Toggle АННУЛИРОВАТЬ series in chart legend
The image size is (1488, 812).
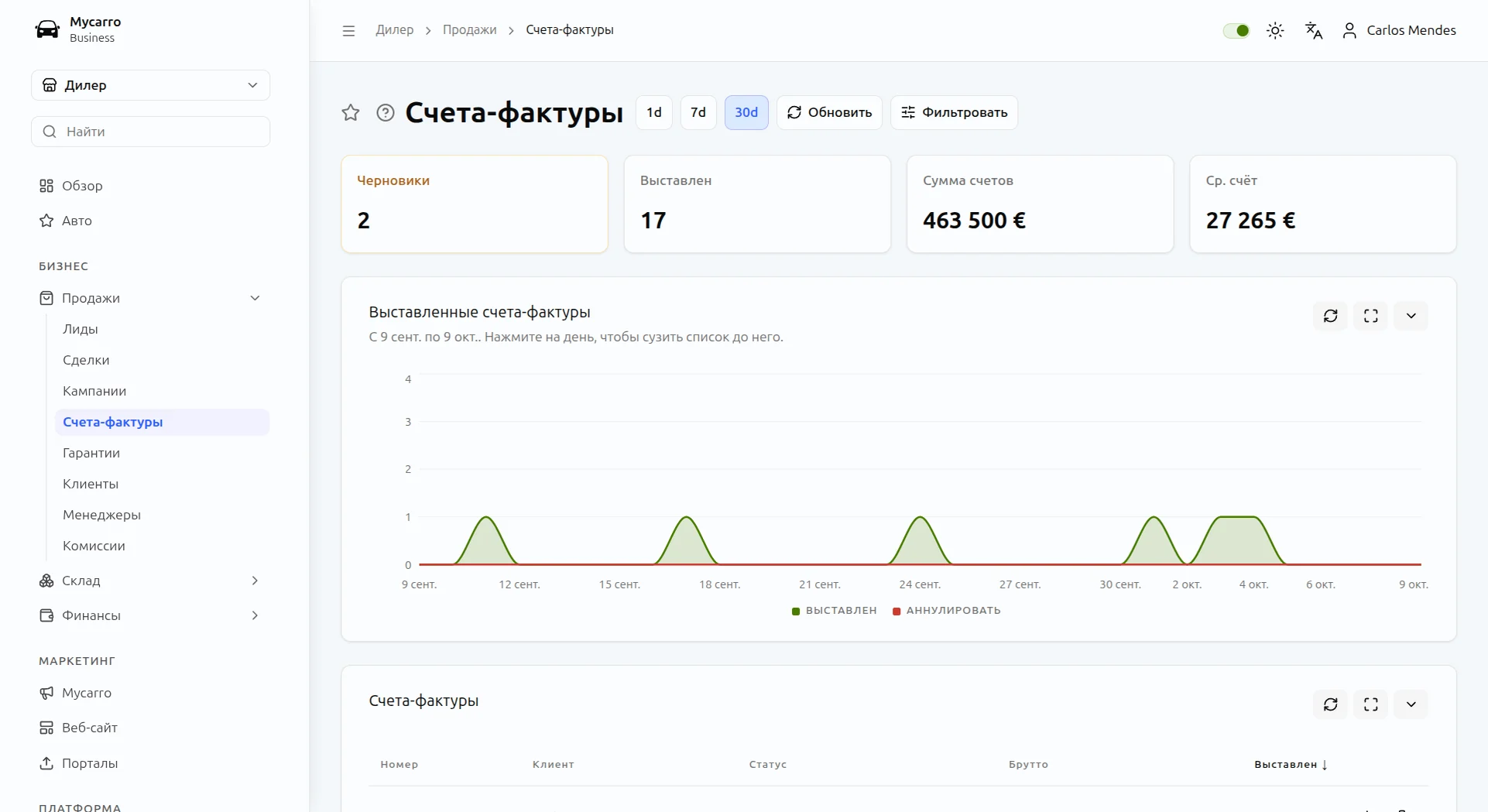coord(947,611)
